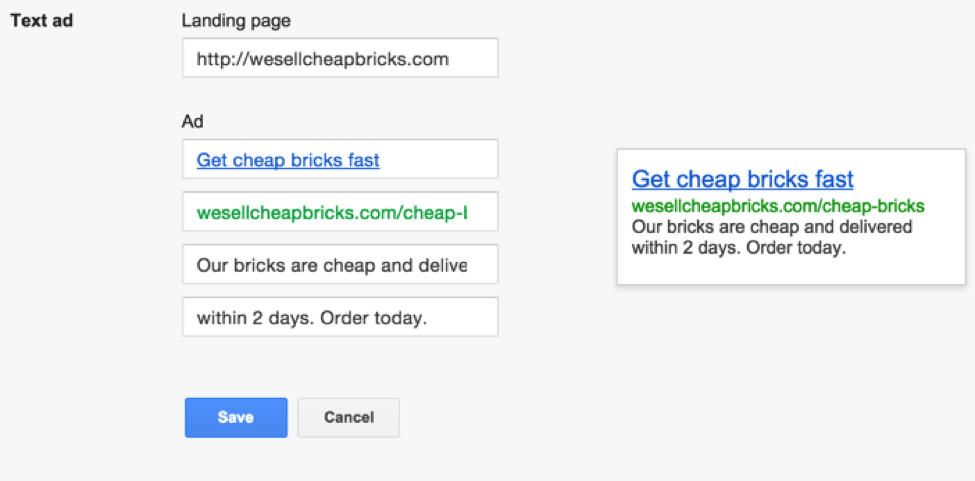Screen dimensions: 975x481
Task: Open the preview headline link 'Get cheap bricks fast'
Action: click(742, 179)
